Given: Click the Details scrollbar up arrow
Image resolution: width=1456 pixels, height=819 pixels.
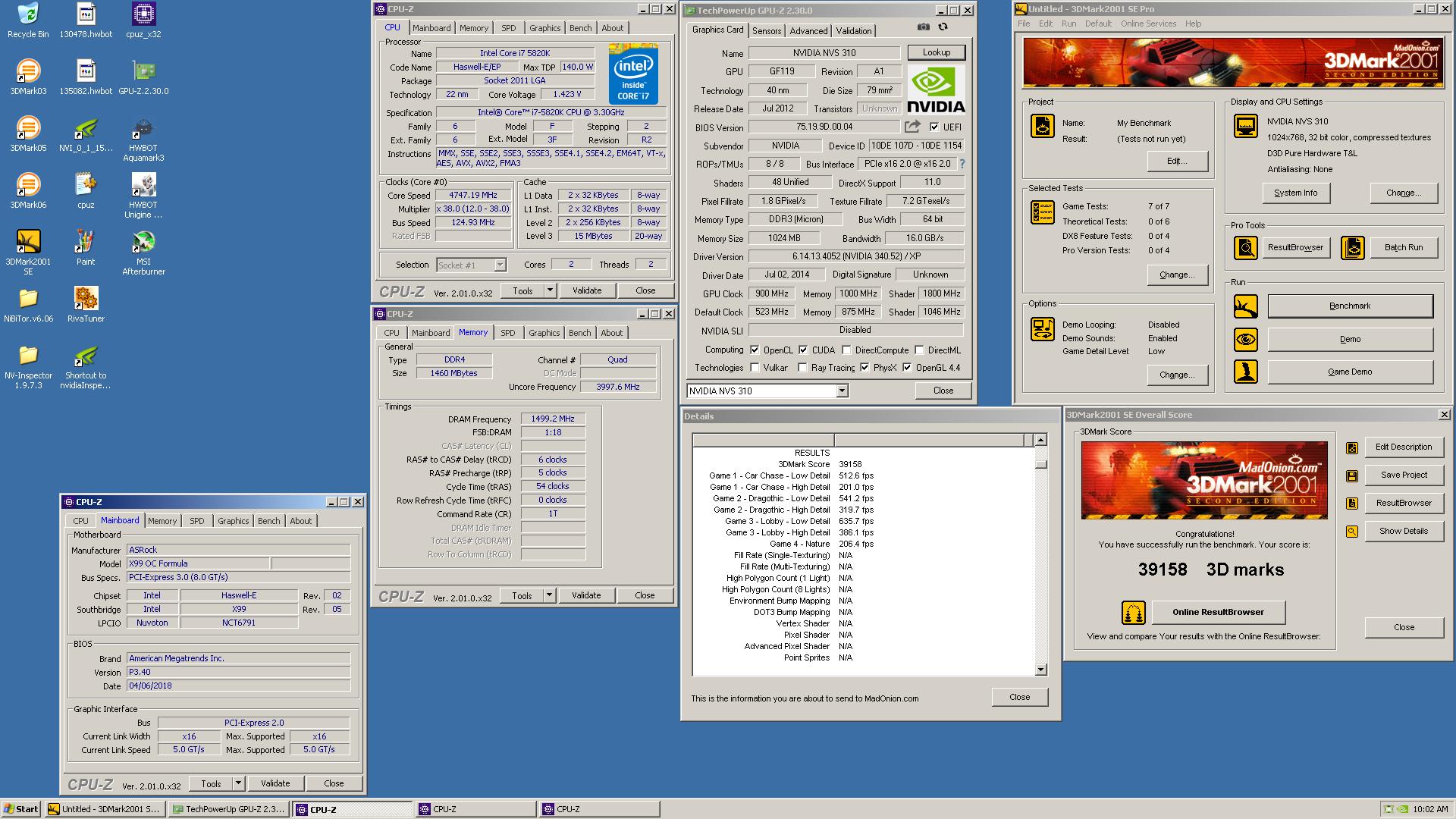Looking at the screenshot, I should point(1040,440).
